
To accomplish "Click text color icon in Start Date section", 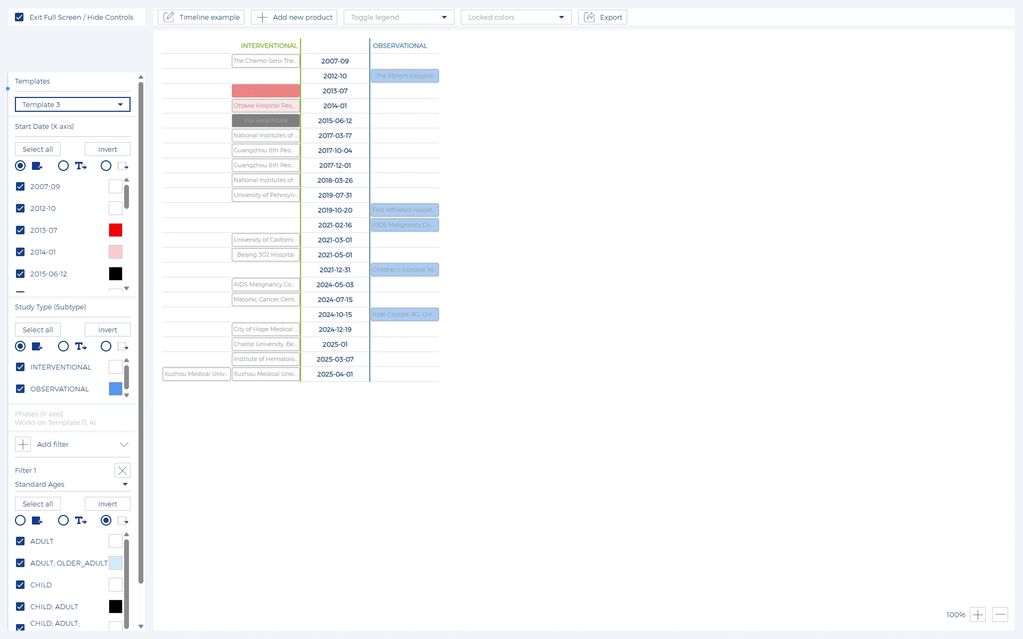I will pos(80,166).
